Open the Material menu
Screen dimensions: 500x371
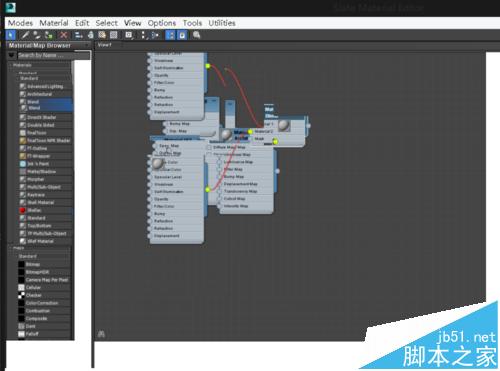tap(54, 23)
